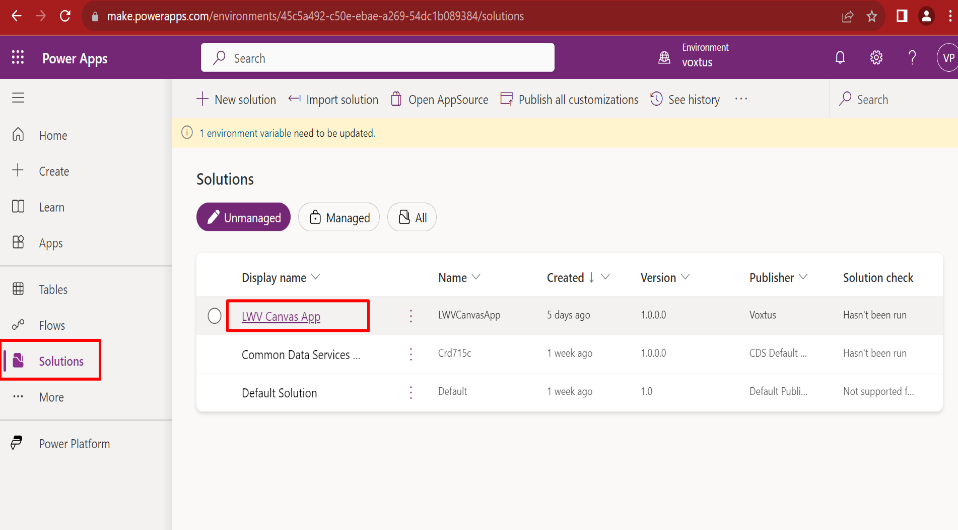Image resolution: width=958 pixels, height=530 pixels.
Task: Open the Environment voxtus picker
Action: tap(693, 55)
